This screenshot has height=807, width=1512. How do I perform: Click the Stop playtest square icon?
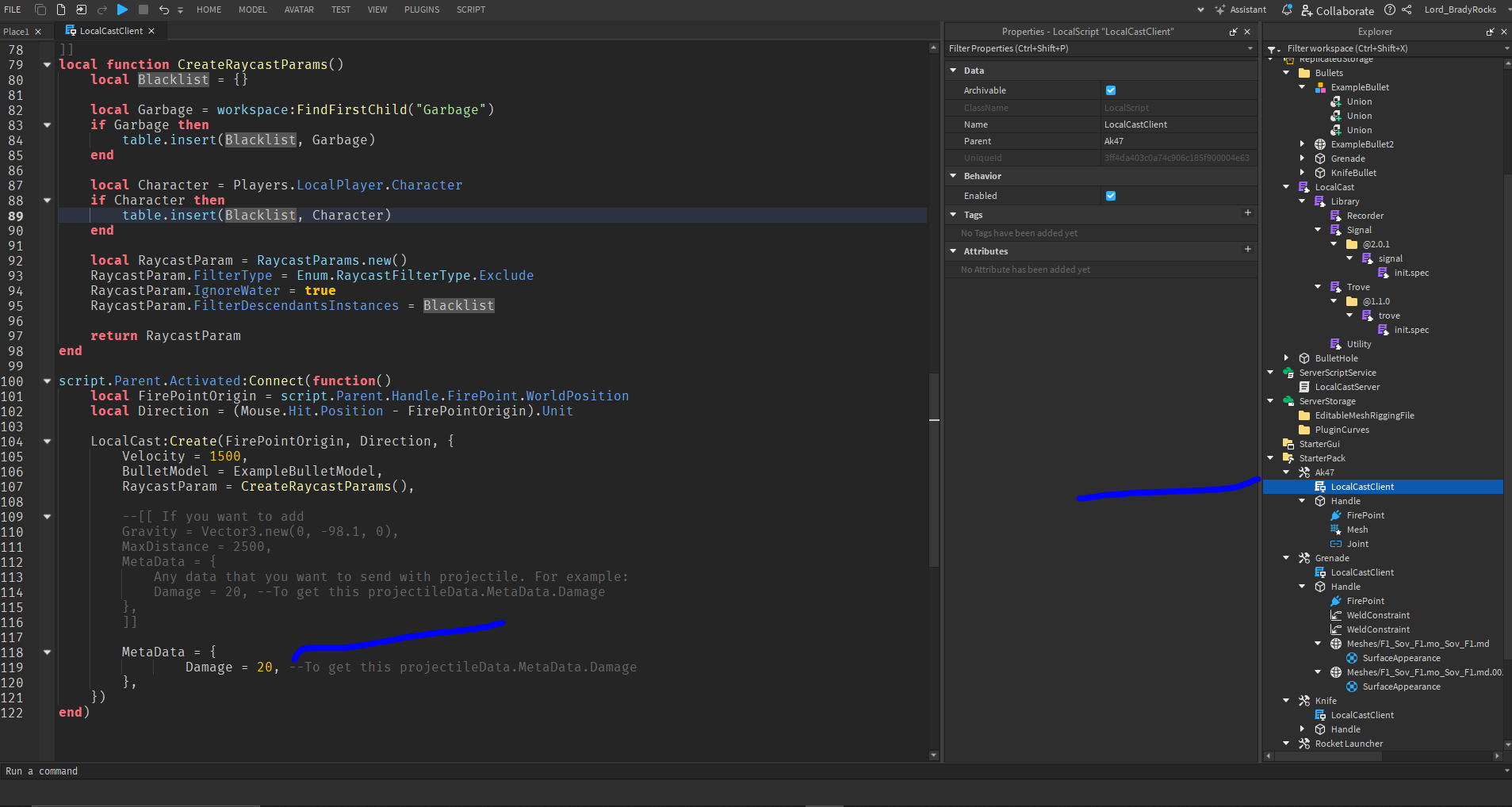(144, 10)
